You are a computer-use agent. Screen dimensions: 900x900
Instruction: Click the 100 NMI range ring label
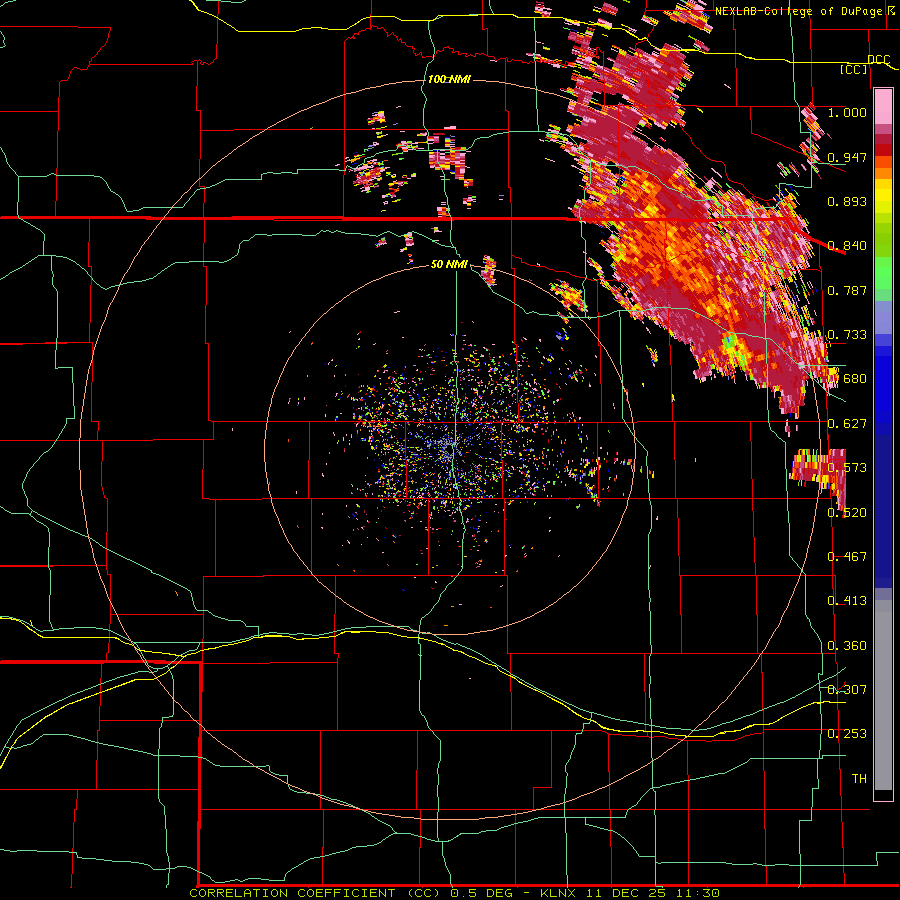click(x=449, y=79)
